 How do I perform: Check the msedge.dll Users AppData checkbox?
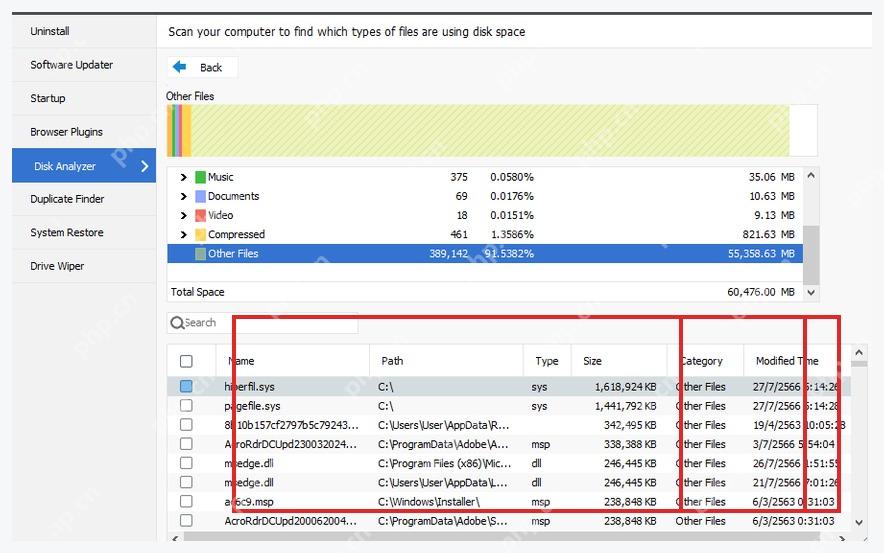point(186,482)
